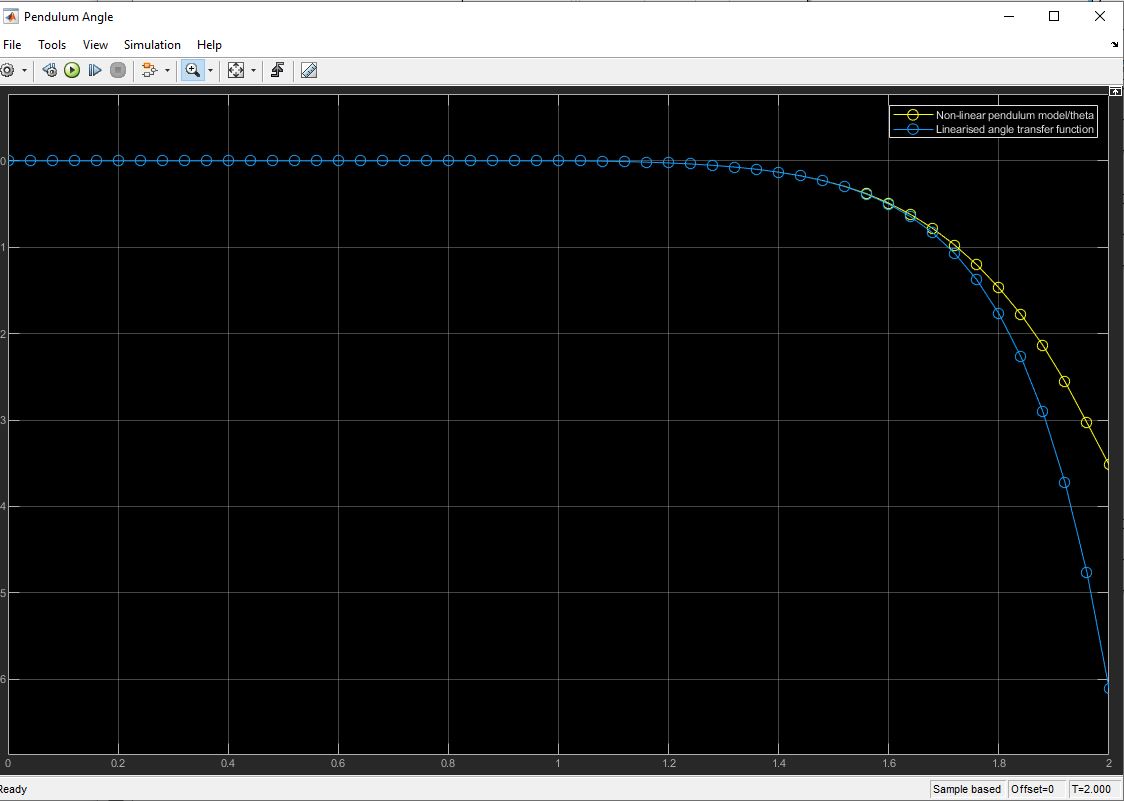Click the last blue data marker at t=2

click(1109, 688)
